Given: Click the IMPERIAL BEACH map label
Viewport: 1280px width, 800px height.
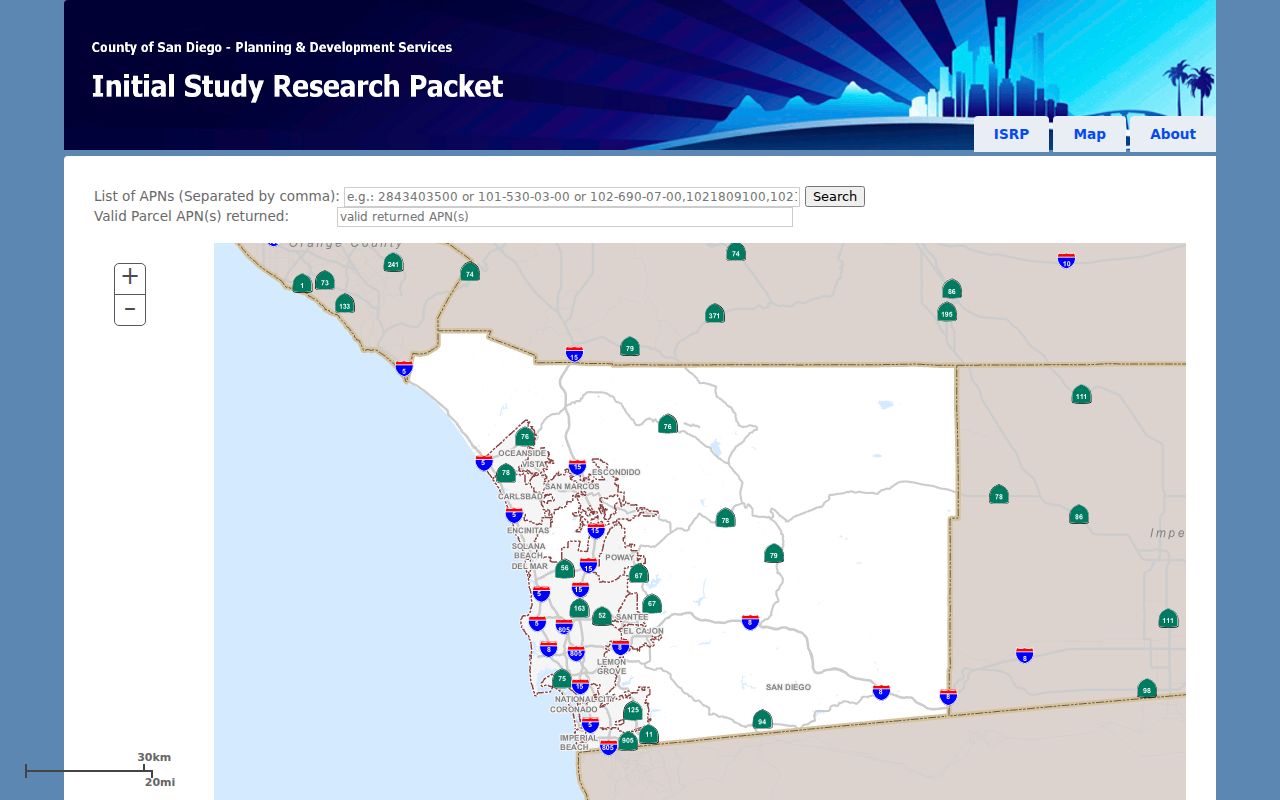Looking at the screenshot, I should pyautogui.click(x=578, y=743).
